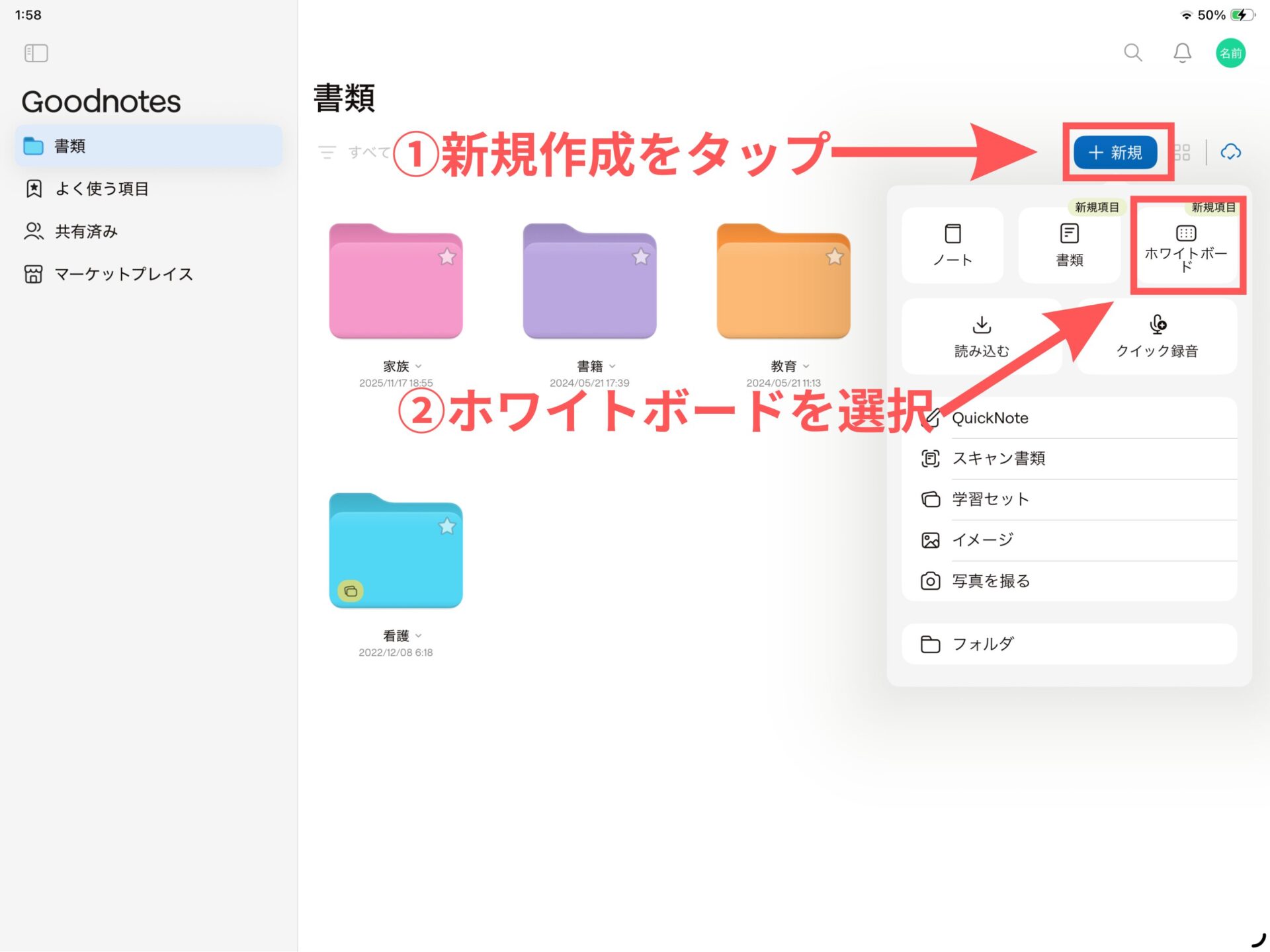Viewport: 1270px width, 952px height.
Task: Open the green profile avatar
Action: (x=1230, y=53)
